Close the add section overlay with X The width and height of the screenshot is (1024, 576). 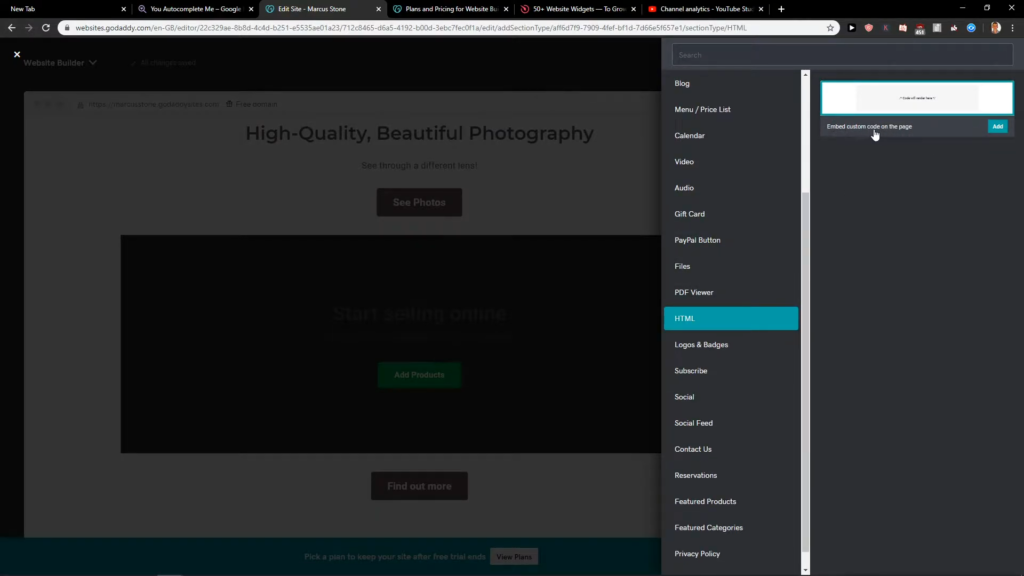(x=17, y=54)
